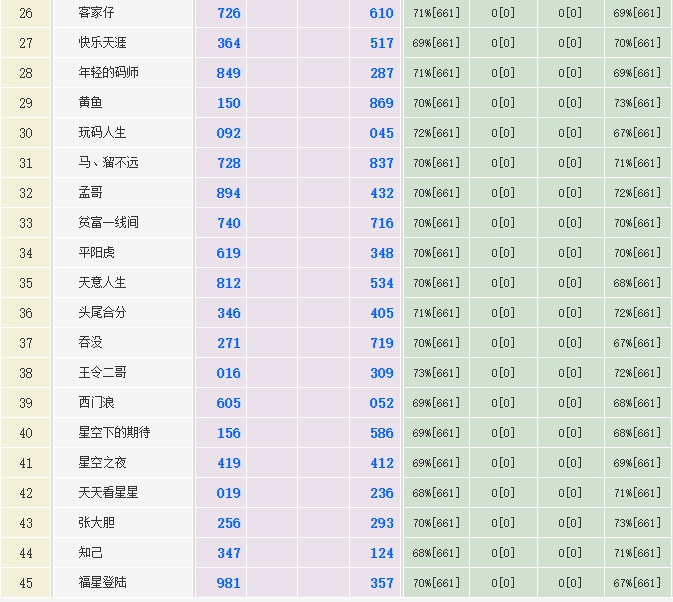This screenshot has width=673, height=602.
Task: Click the number 586 for 星空下的期待
Action: 381,433
